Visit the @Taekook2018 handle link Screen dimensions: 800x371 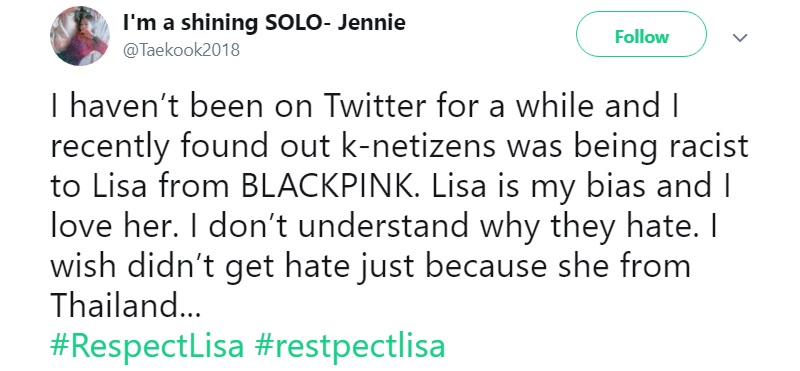(182, 51)
